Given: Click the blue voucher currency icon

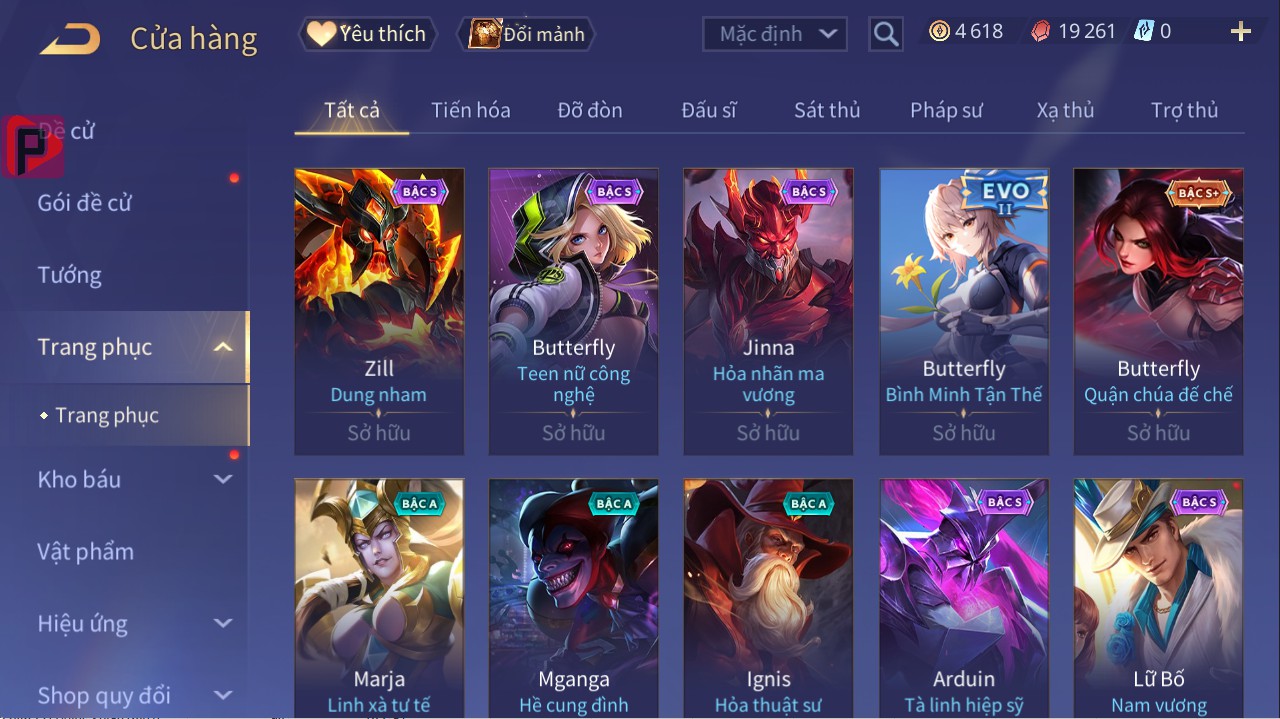Looking at the screenshot, I should pos(1144,32).
